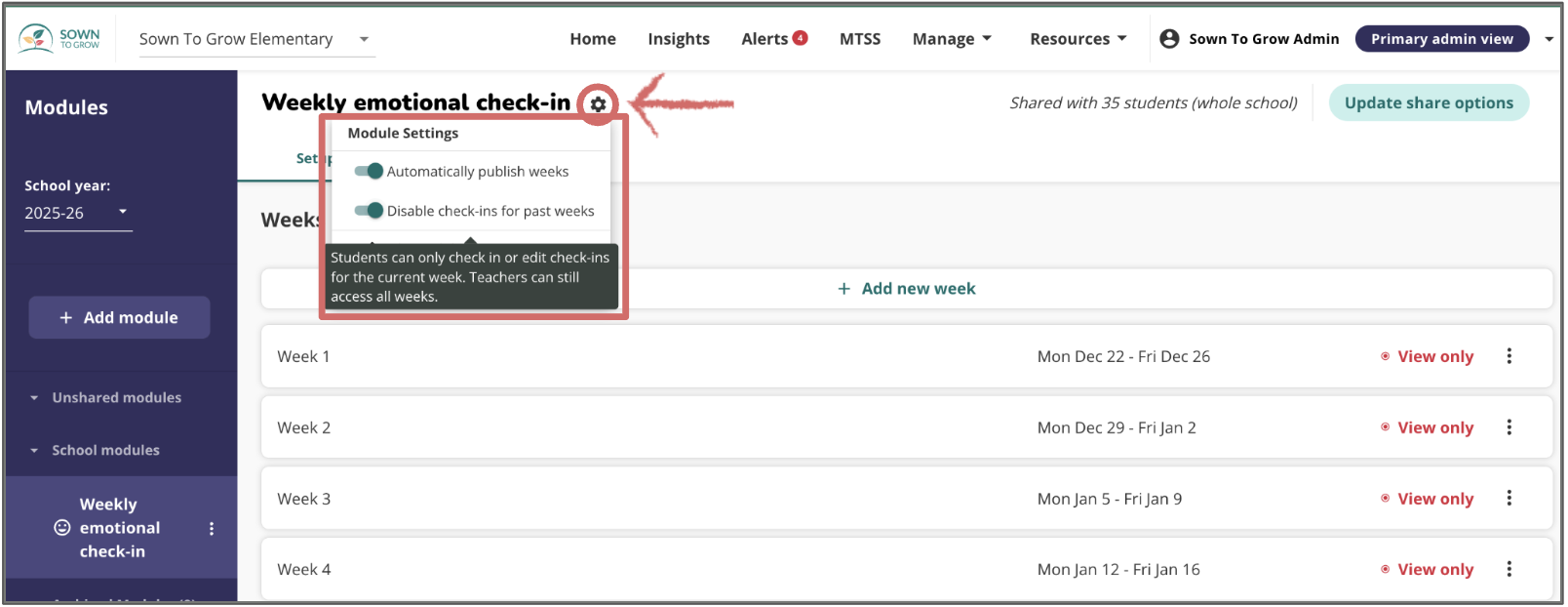The image size is (1568, 607).
Task: Go to the Insights page
Action: coord(678,39)
